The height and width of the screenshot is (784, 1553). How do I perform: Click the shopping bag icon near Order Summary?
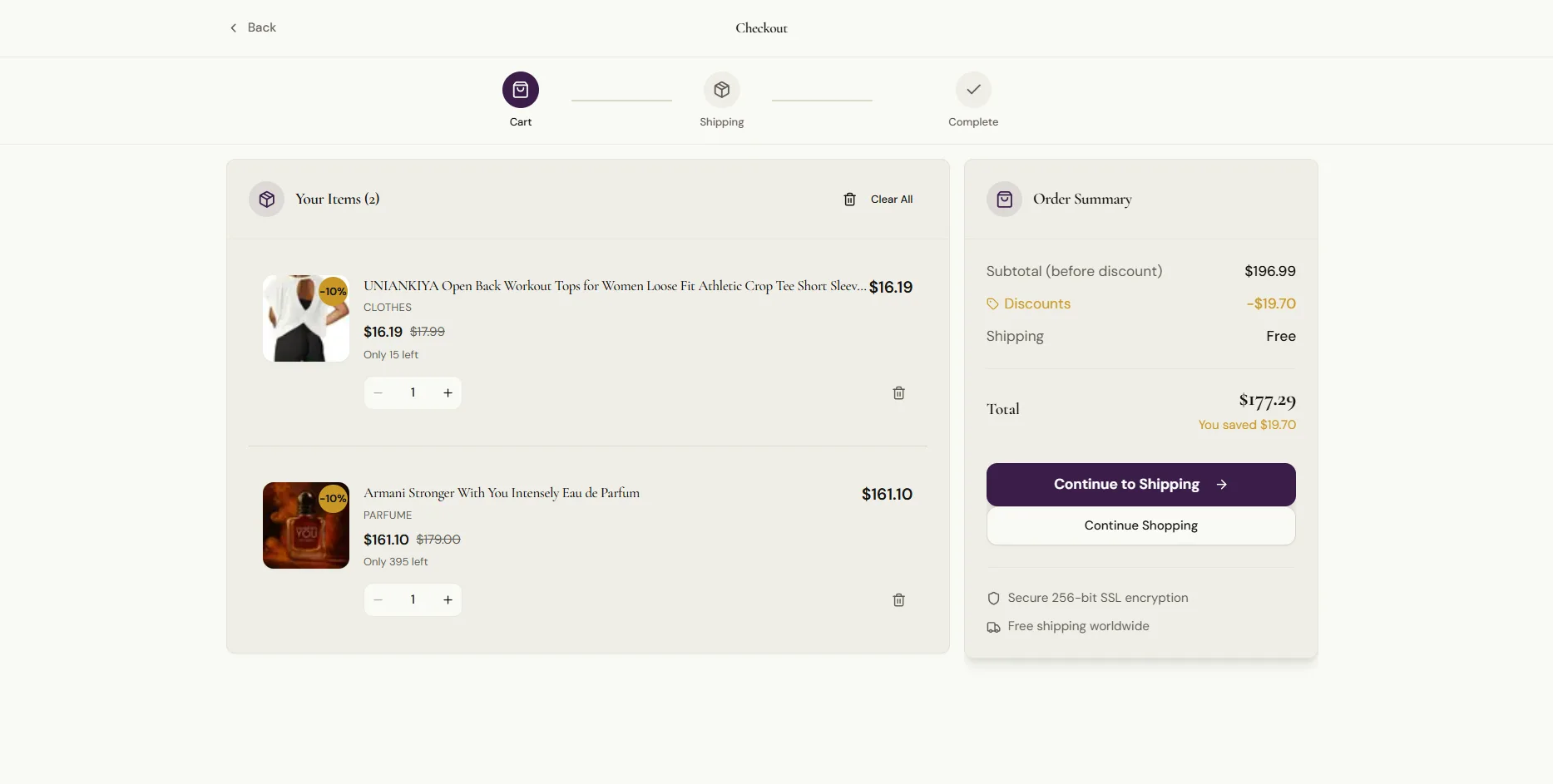pos(1004,199)
